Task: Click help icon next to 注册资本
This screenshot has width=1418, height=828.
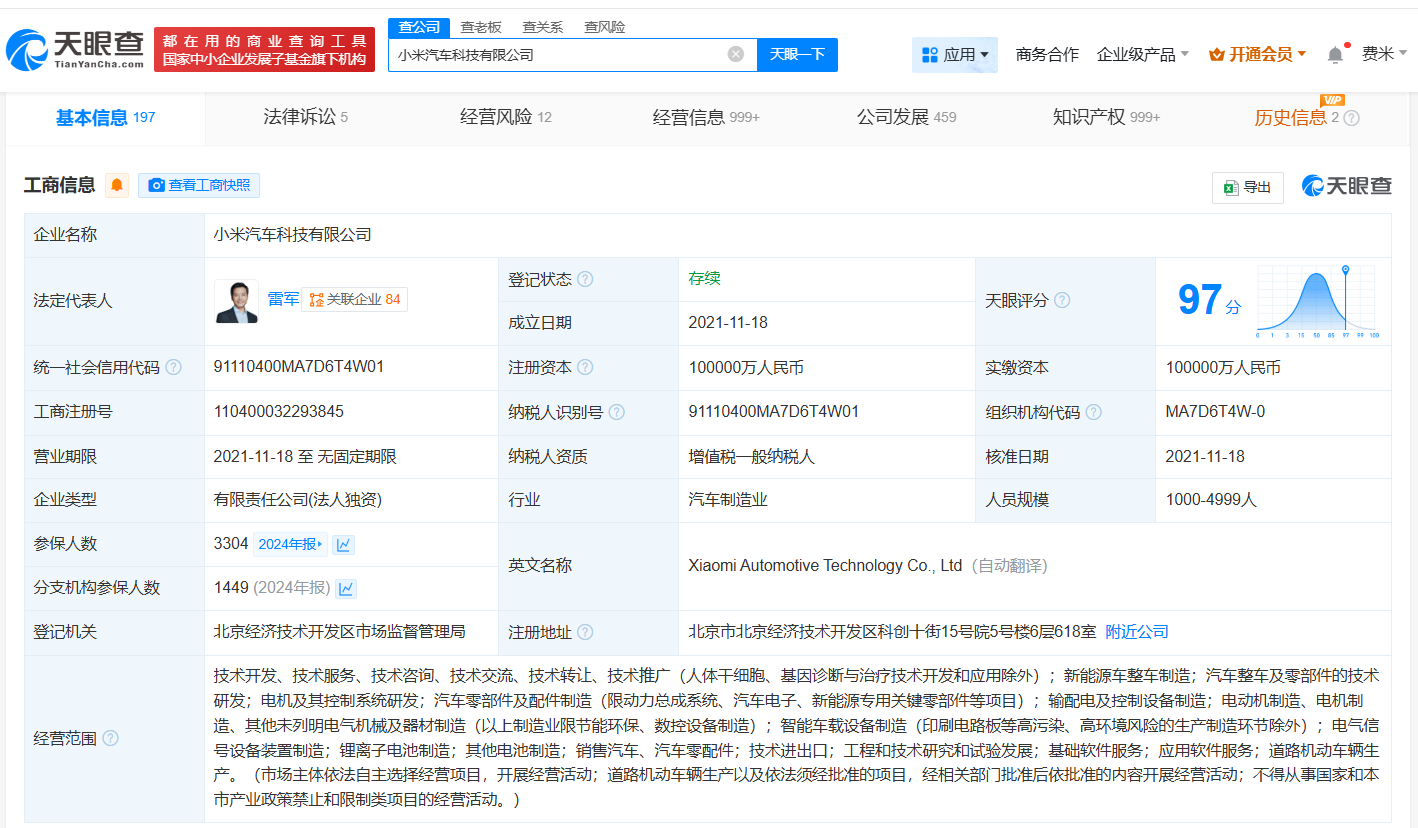Action: tap(585, 367)
